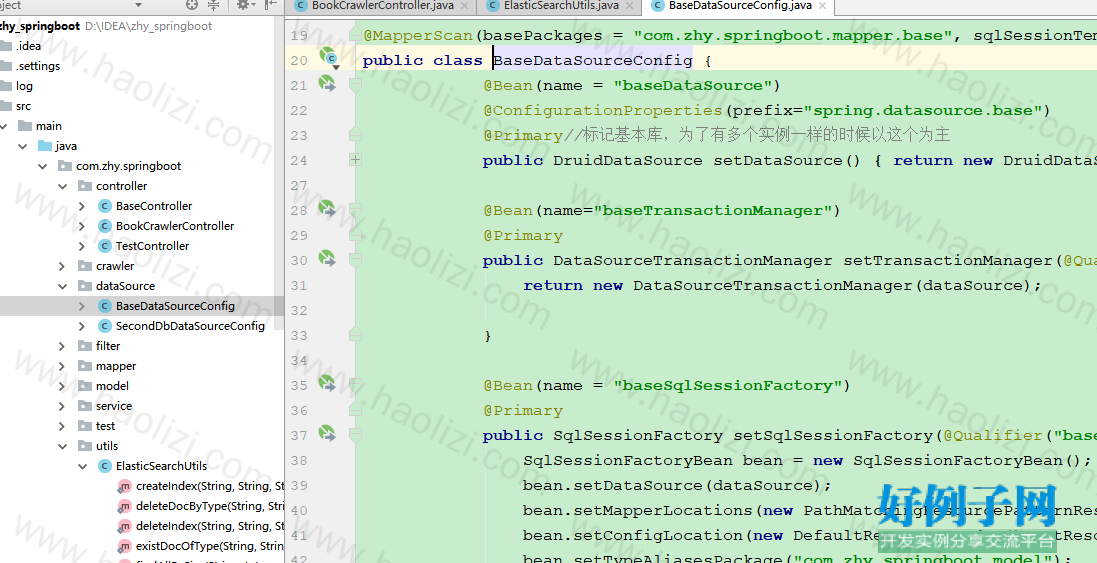Click the Spring bean gutter icon on line 37
Image resolution: width=1097 pixels, height=563 pixels.
327,433
